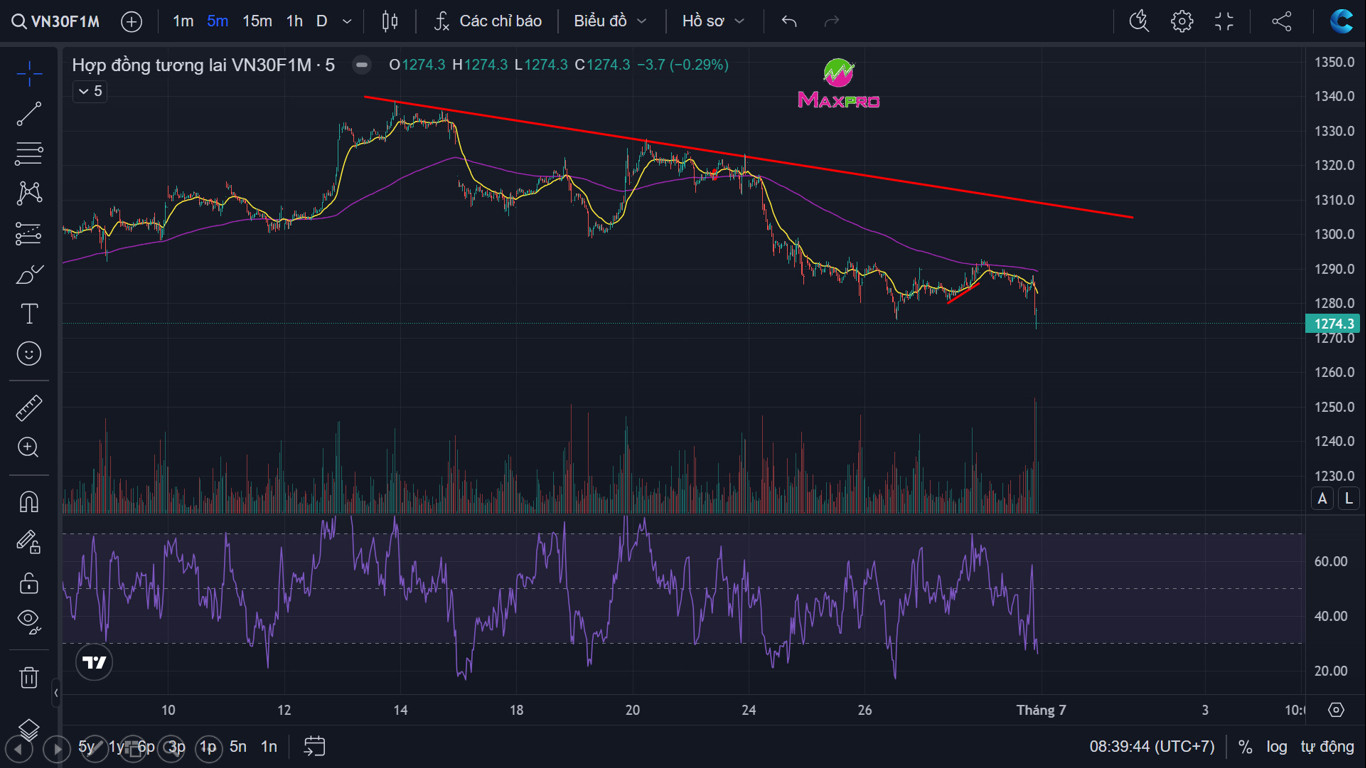
Task: Open the 'Các chỉ báo' indicators menu
Action: click(488, 21)
